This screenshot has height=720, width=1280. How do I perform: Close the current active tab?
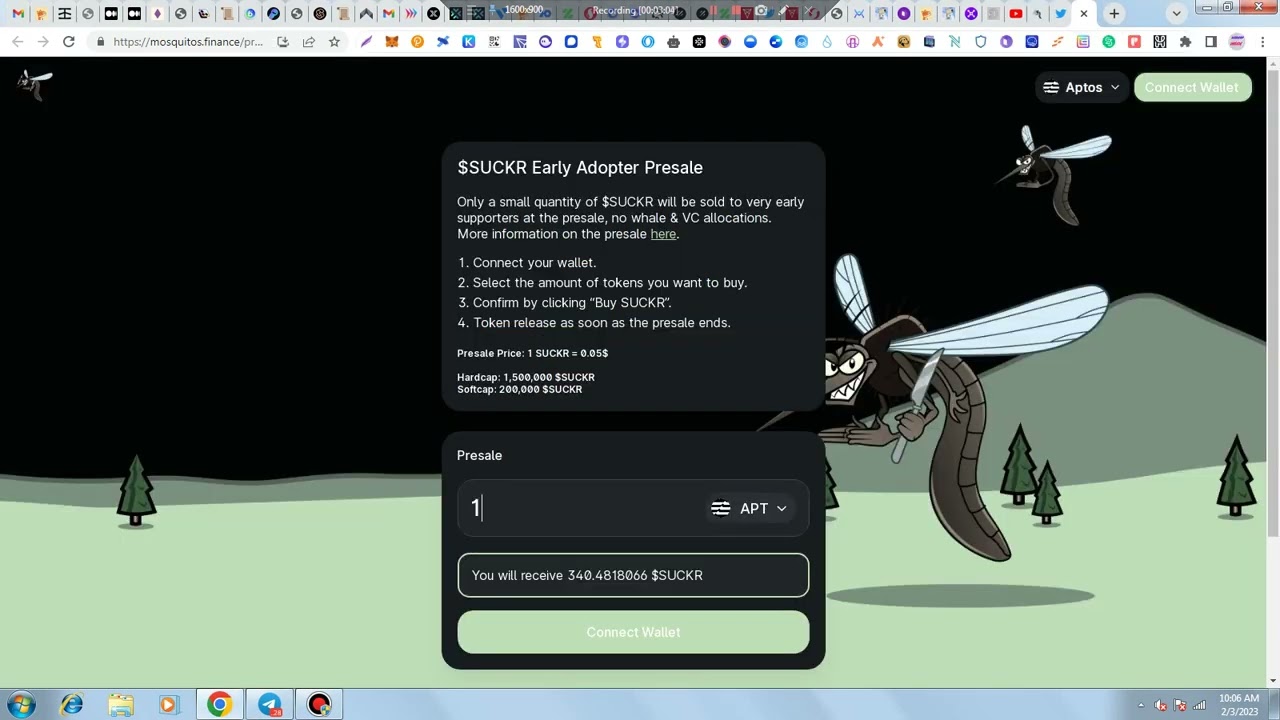[x=1084, y=14]
